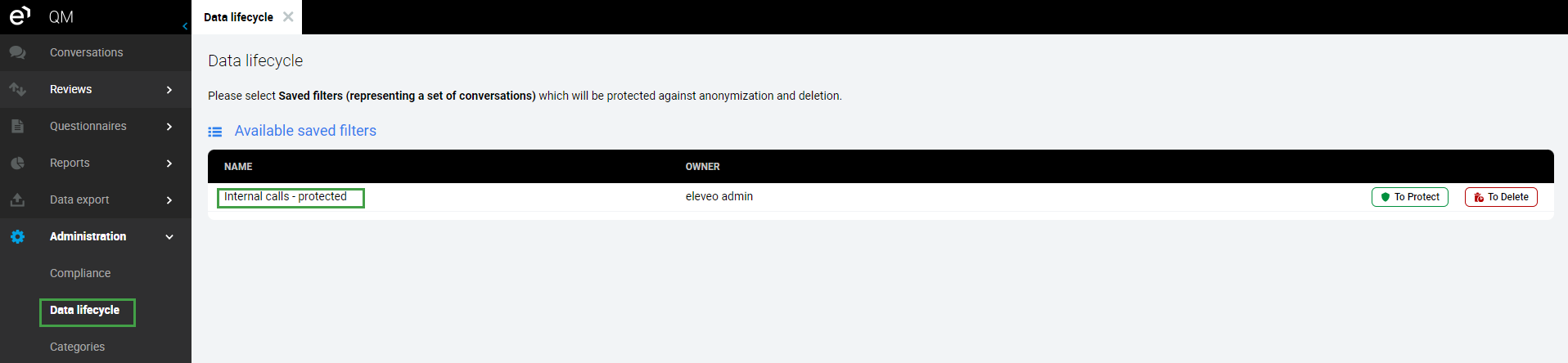Click the Reviews arrows icon
Image resolution: width=1568 pixels, height=363 pixels.
click(17, 89)
